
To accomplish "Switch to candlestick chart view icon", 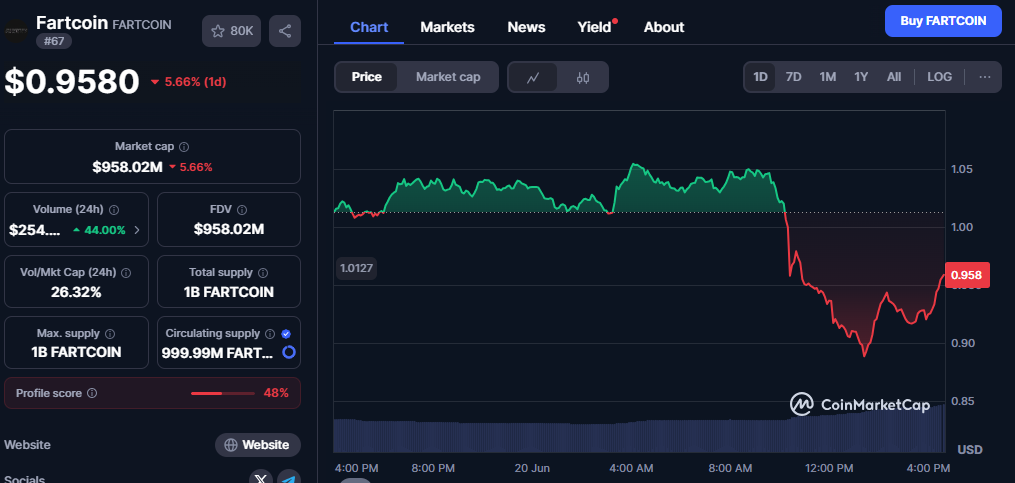I will point(583,78).
